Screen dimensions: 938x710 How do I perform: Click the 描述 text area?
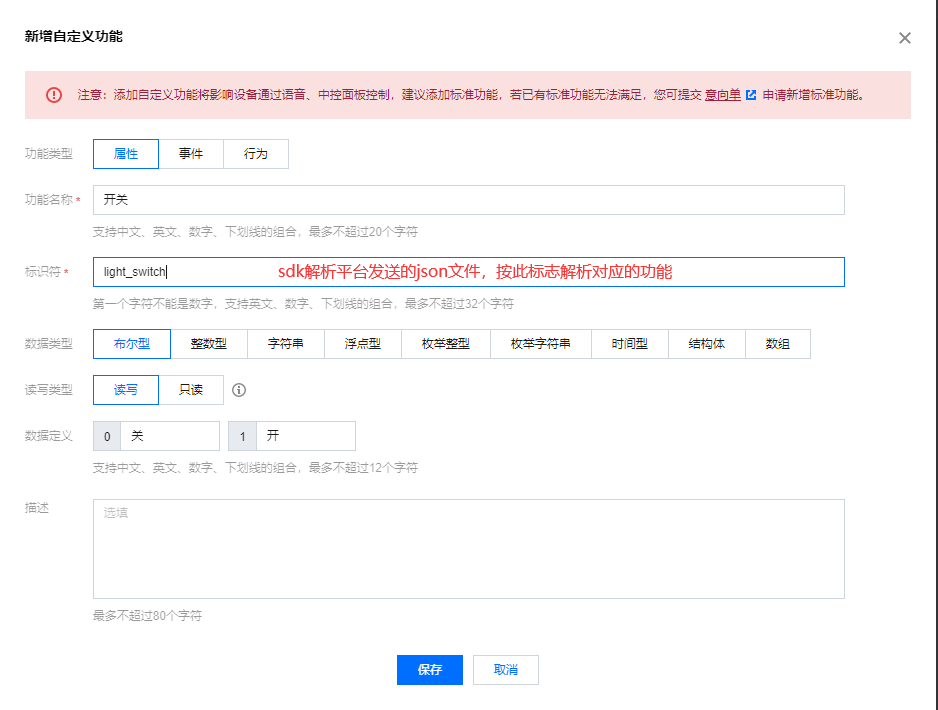click(468, 548)
